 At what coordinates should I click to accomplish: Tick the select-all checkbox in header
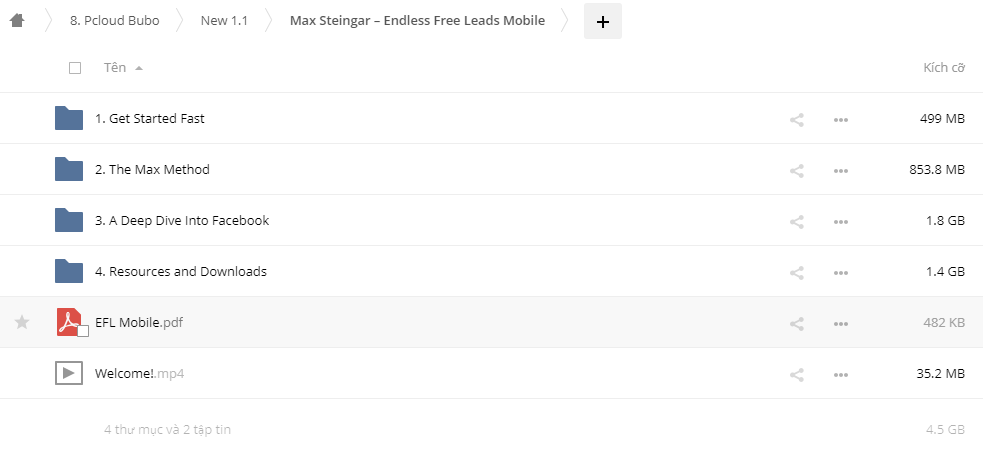75,68
